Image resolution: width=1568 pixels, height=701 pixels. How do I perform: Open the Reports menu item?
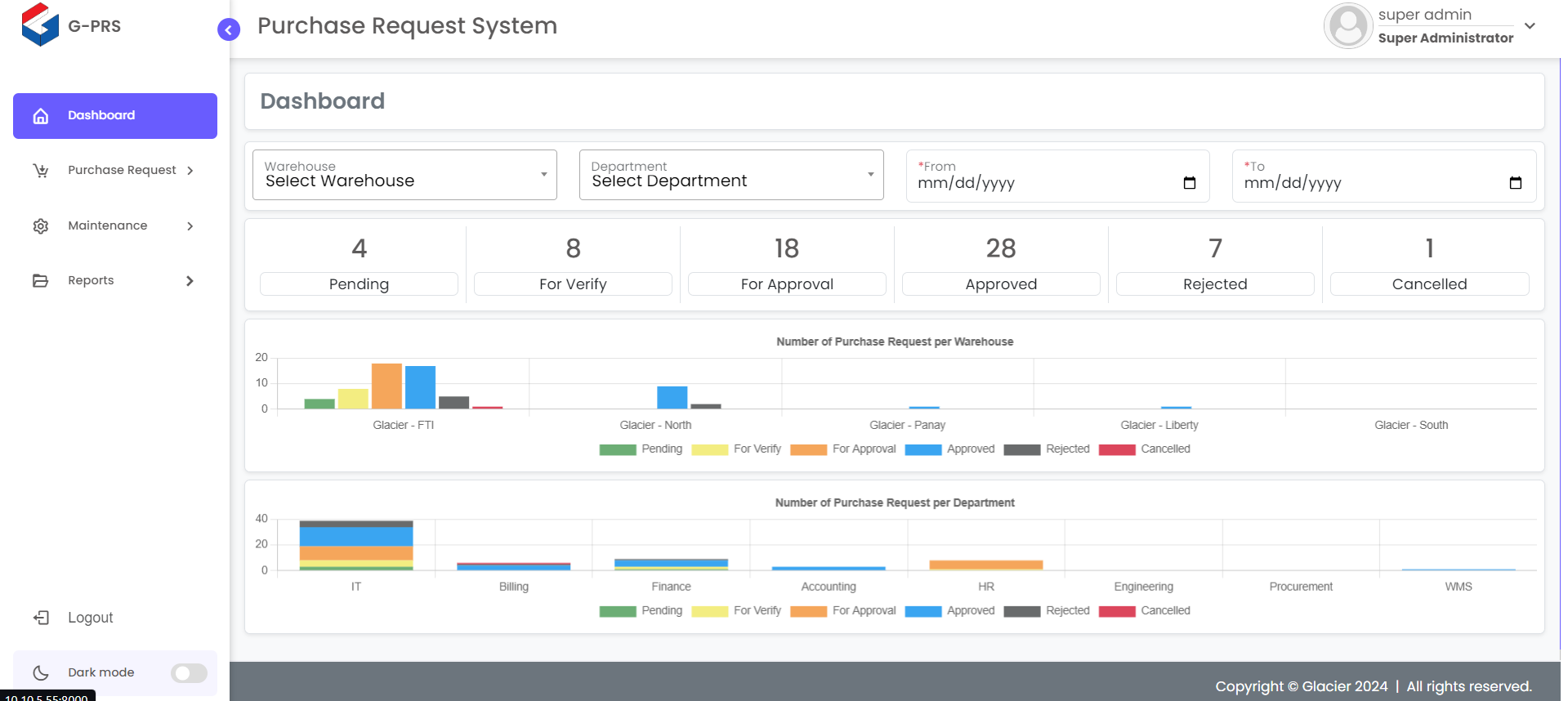pos(115,281)
